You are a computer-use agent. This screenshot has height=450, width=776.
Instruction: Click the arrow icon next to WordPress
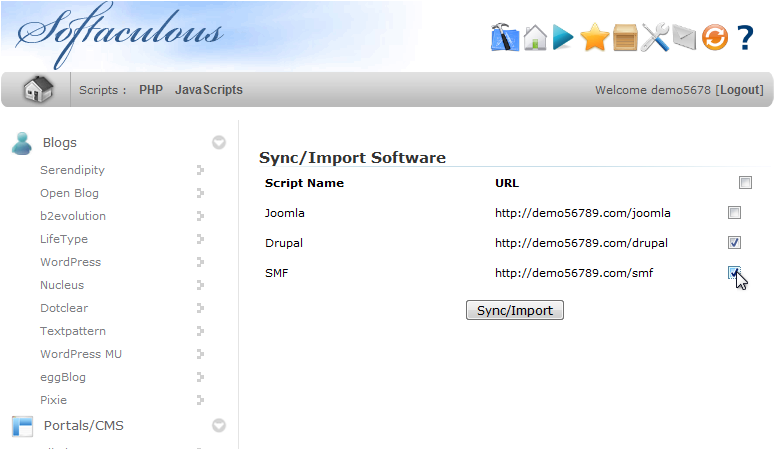(200, 262)
